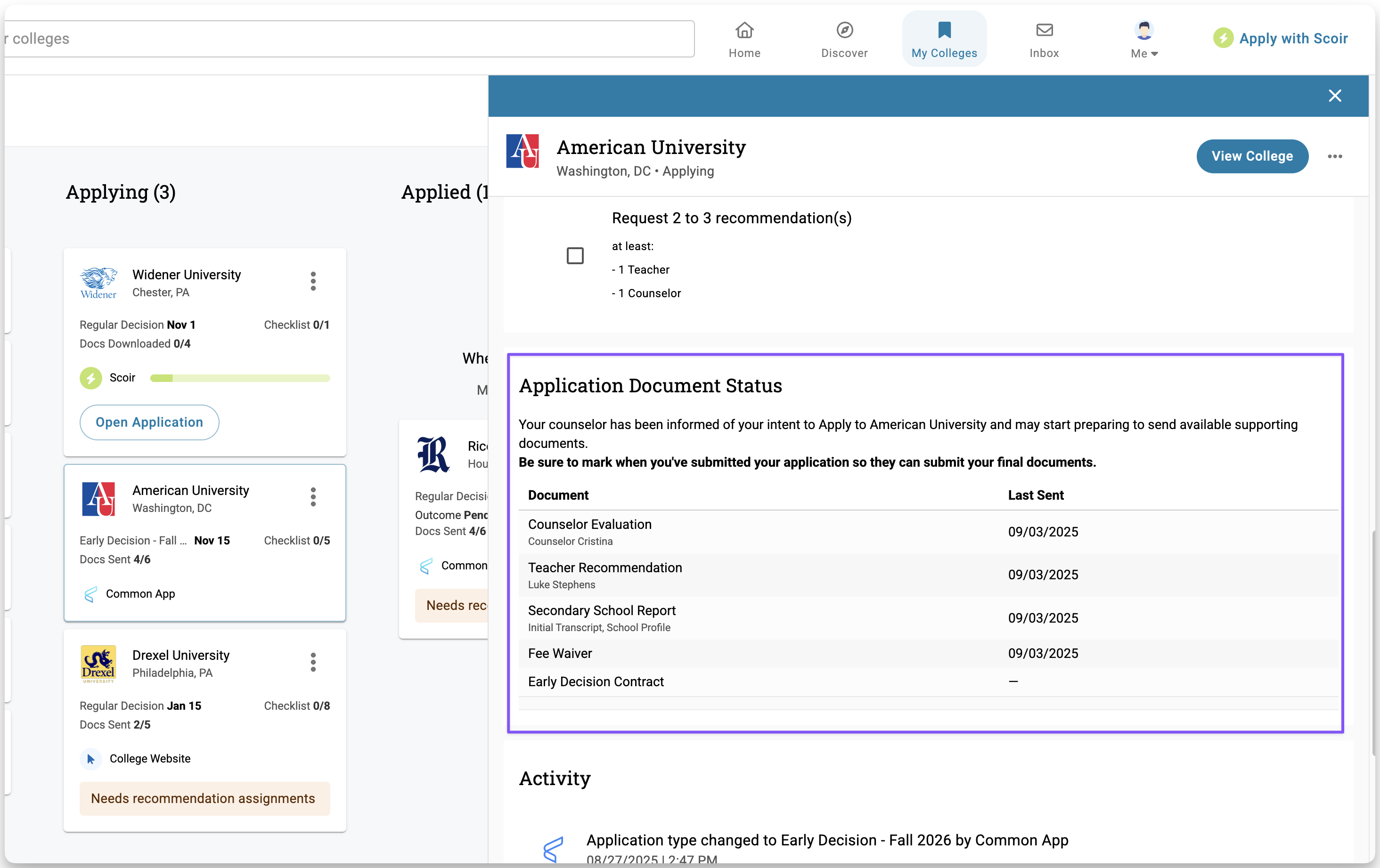
Task: Go to the Home nav item
Action: [x=744, y=40]
